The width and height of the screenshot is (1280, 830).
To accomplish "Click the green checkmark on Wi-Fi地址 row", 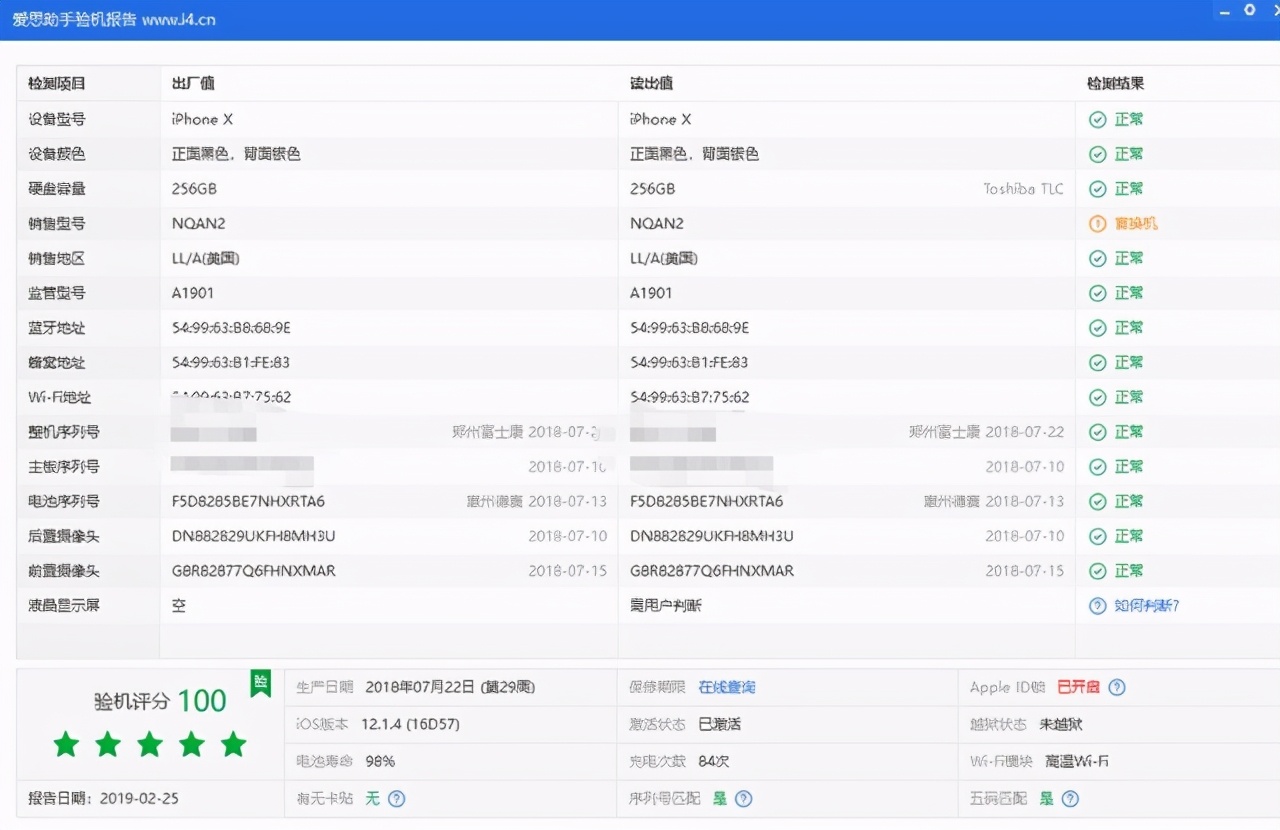I will click(1097, 397).
